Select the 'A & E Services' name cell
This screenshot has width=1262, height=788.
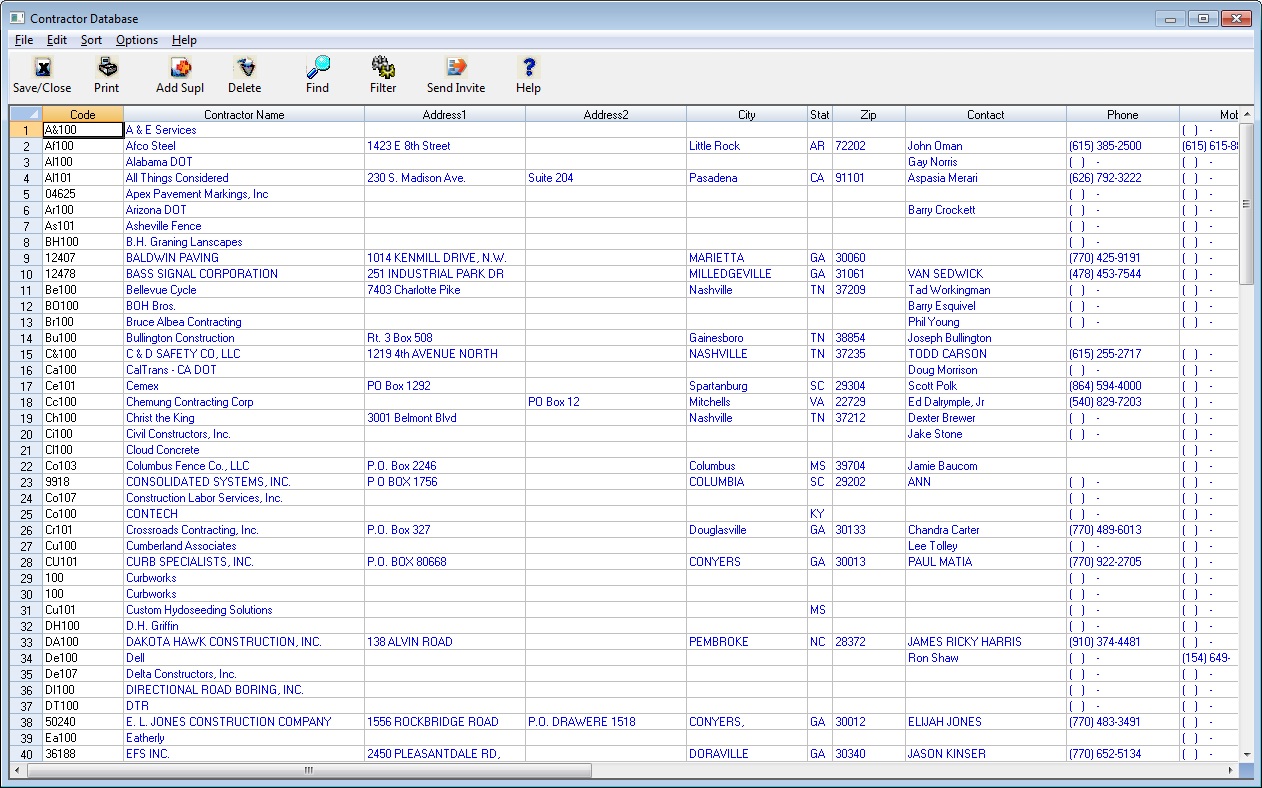[x=244, y=130]
